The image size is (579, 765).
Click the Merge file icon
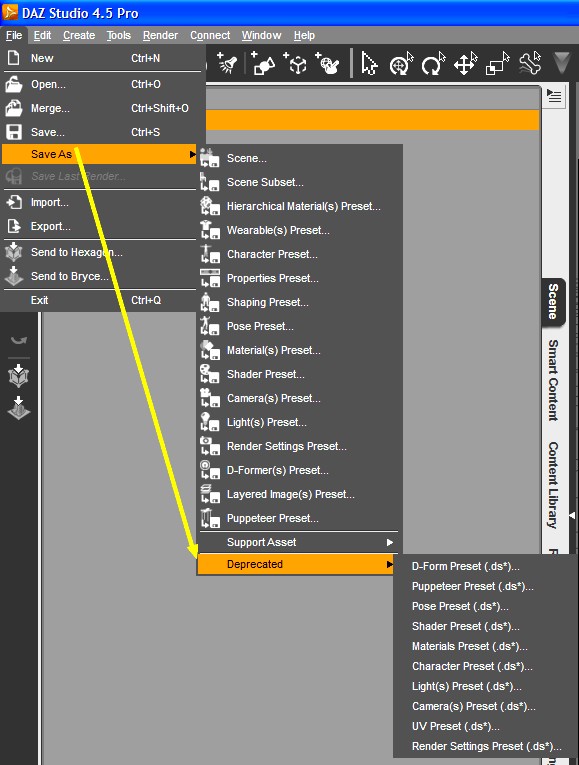[14, 108]
